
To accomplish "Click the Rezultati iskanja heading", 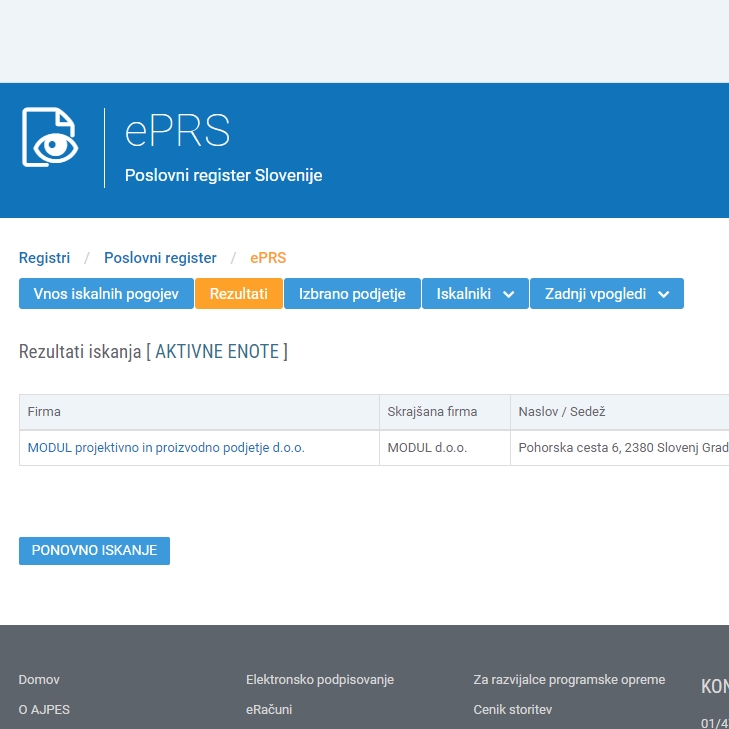I will tap(153, 351).
